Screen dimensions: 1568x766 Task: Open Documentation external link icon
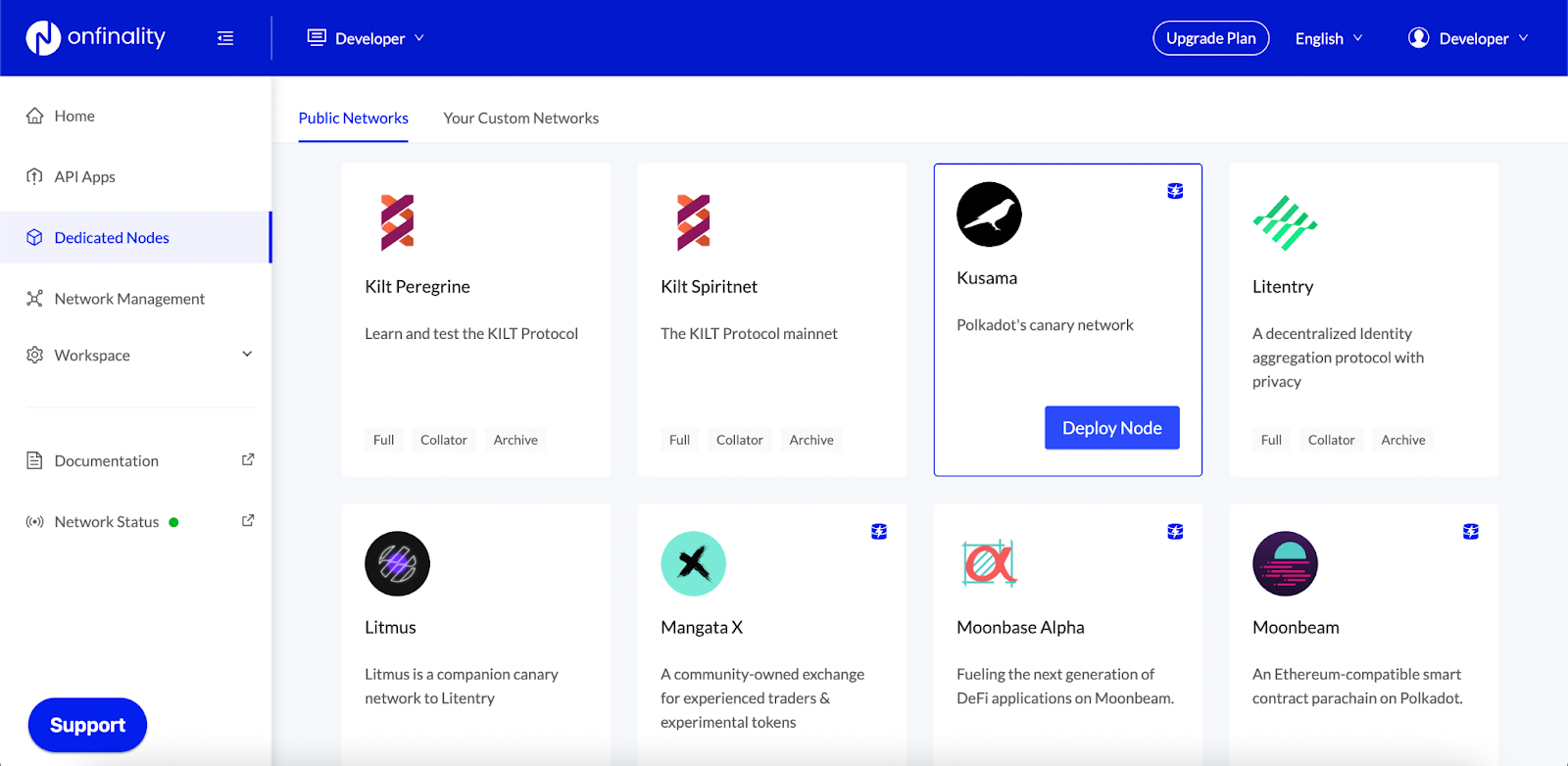[x=248, y=459]
